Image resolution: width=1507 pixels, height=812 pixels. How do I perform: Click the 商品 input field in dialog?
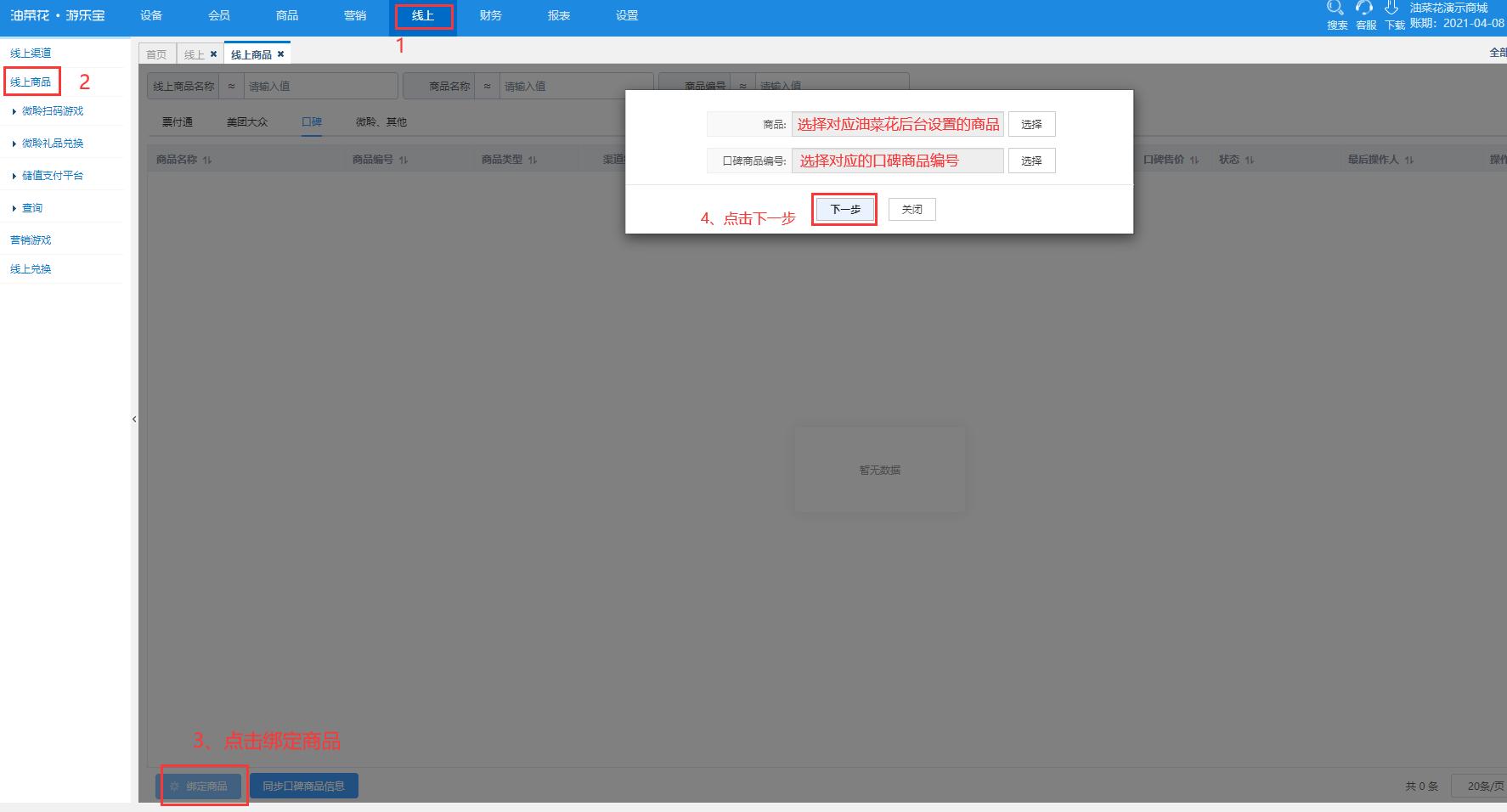pos(898,124)
